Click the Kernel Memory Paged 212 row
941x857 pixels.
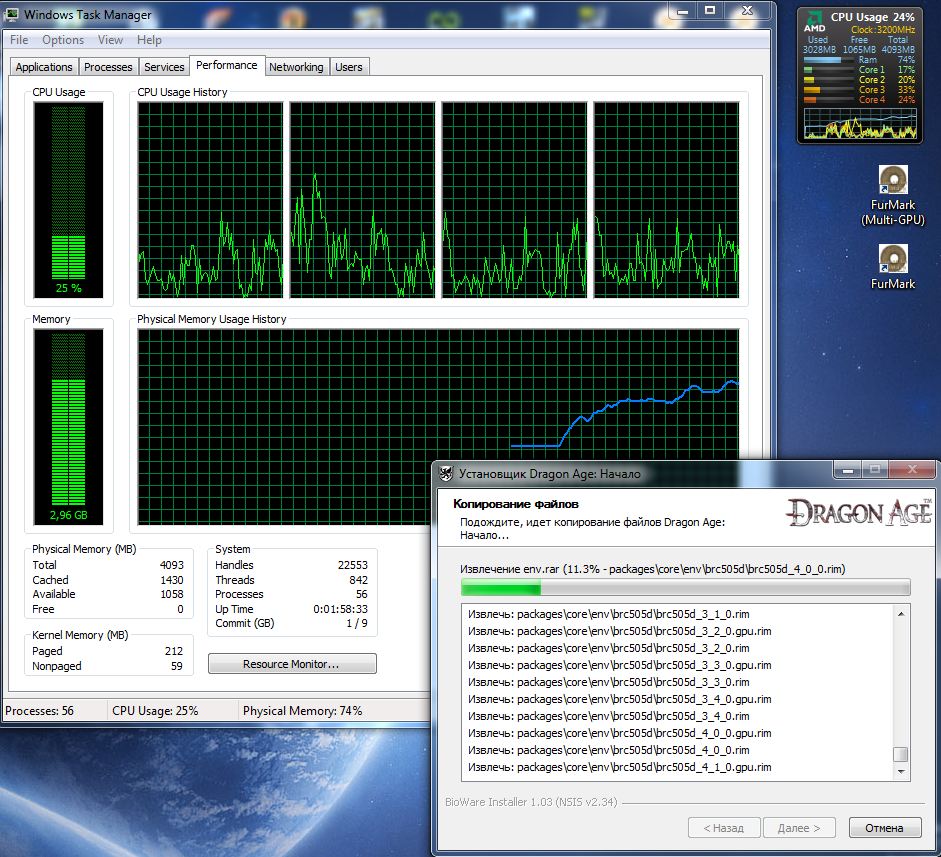(108, 651)
